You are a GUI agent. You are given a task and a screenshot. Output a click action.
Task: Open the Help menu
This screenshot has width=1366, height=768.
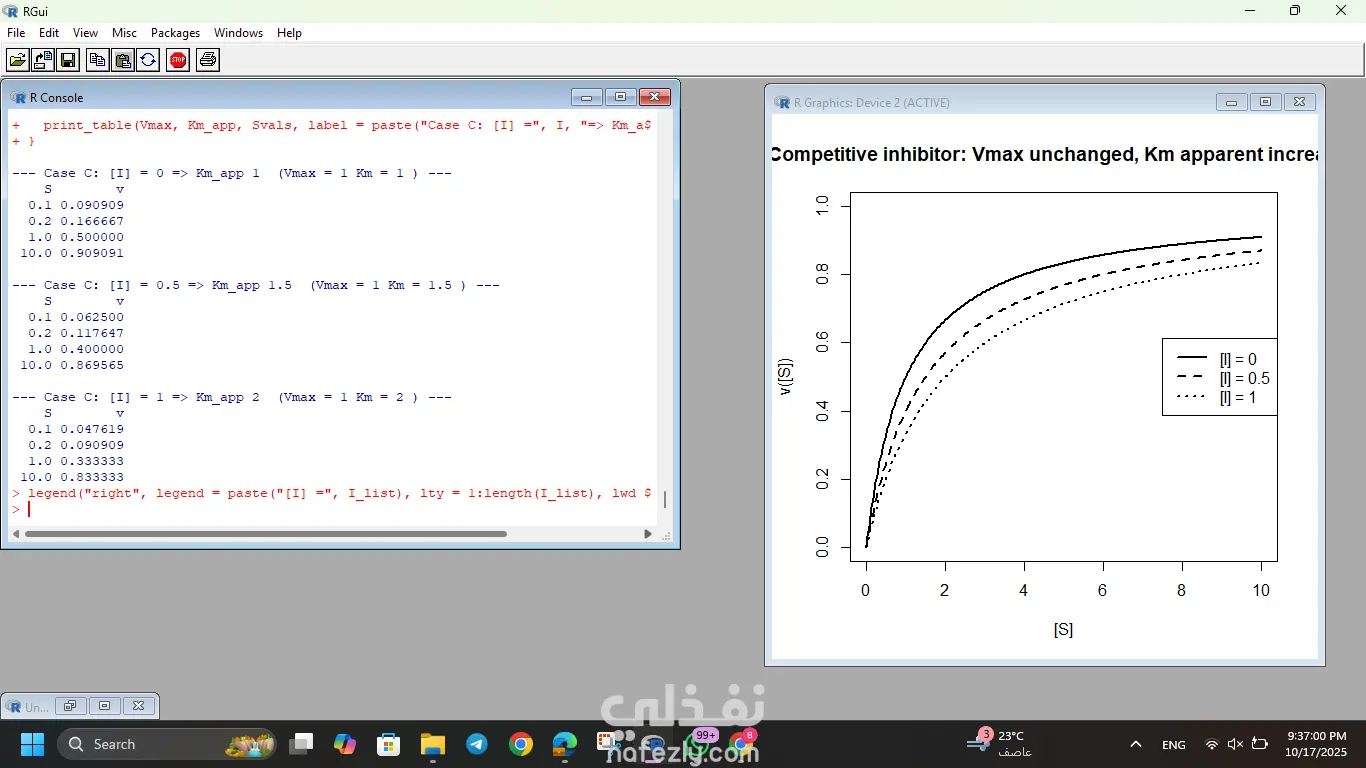click(x=289, y=33)
